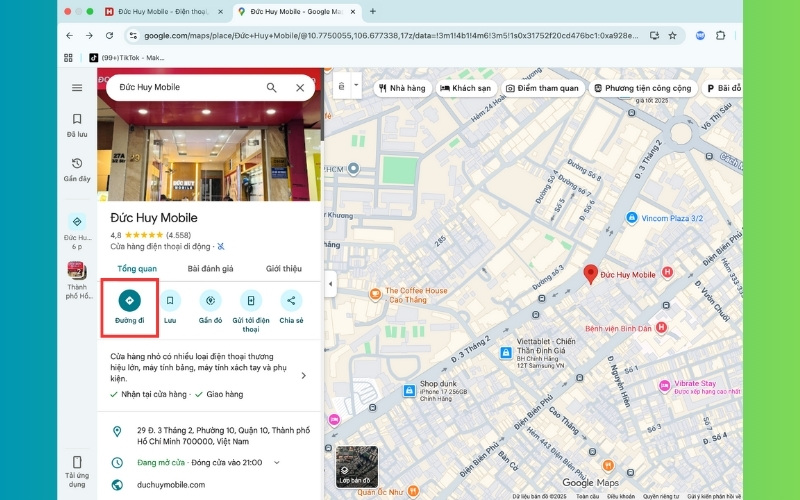Click the Vincom Plaza 3/2 map marker
Image resolution: width=800 pixels, height=500 pixels.
click(632, 218)
